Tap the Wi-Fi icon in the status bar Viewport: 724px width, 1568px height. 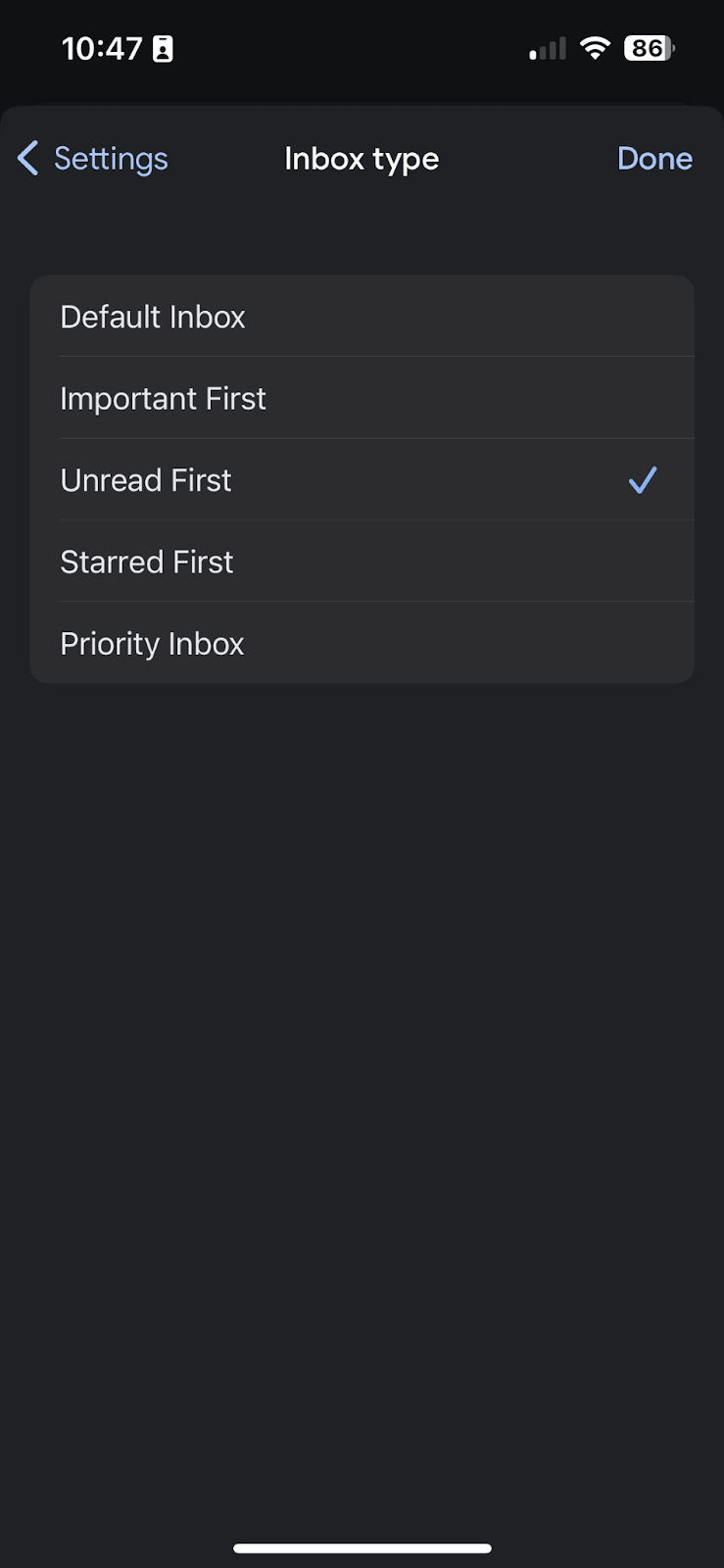click(x=596, y=48)
